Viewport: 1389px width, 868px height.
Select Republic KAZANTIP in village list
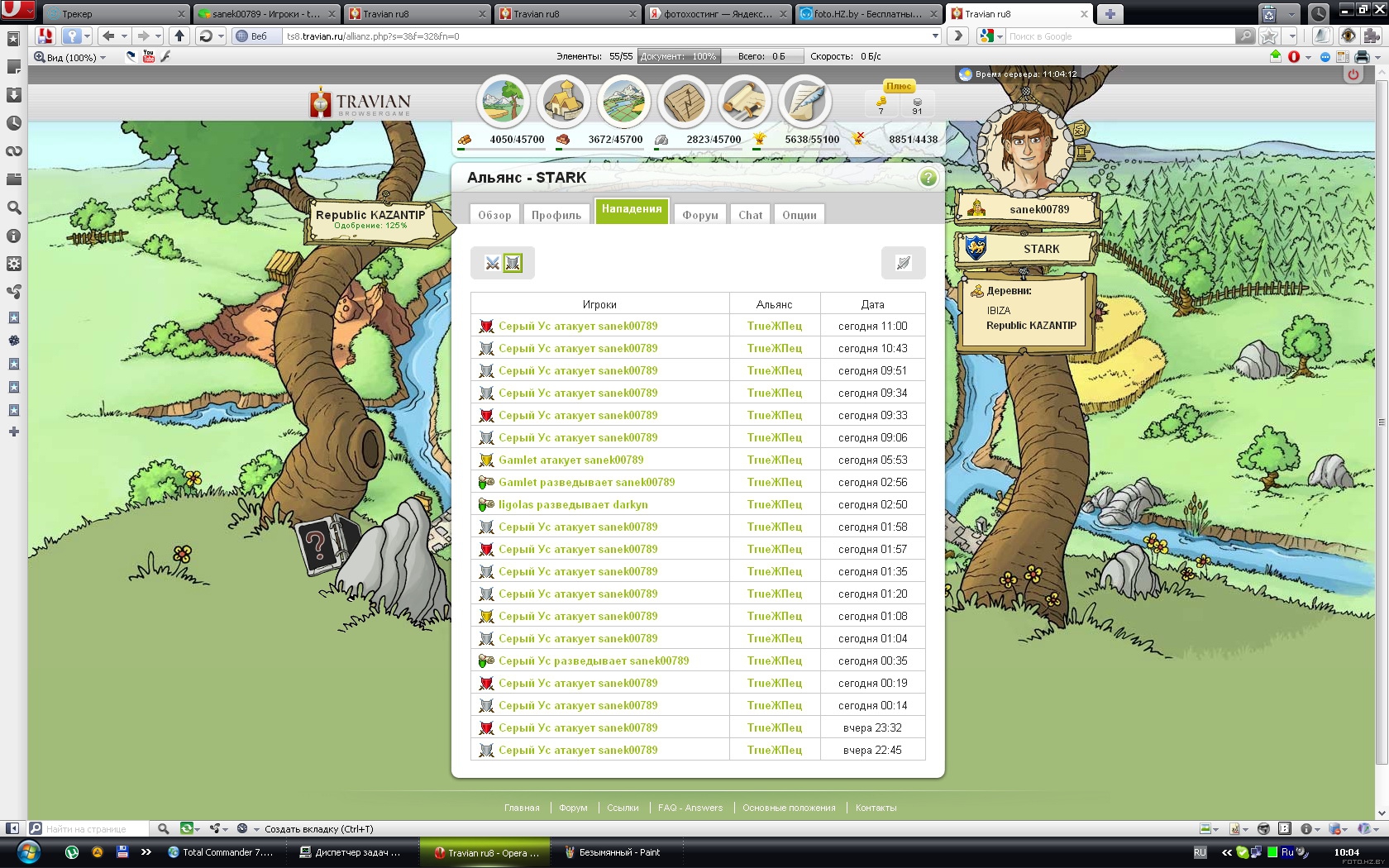click(1031, 326)
